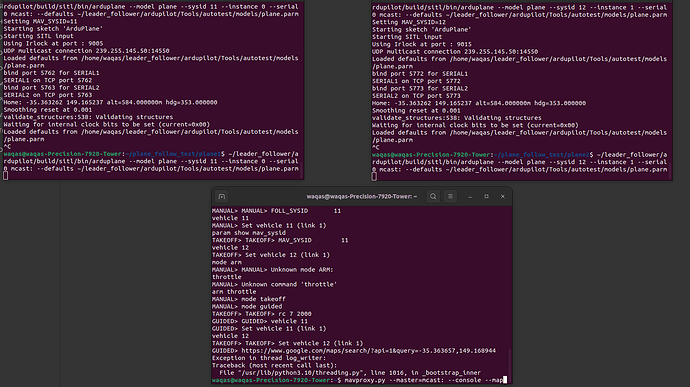Click 'bind port 5773 for SERIAL2' line
This screenshot has height=387, width=690.
[x=420, y=88]
